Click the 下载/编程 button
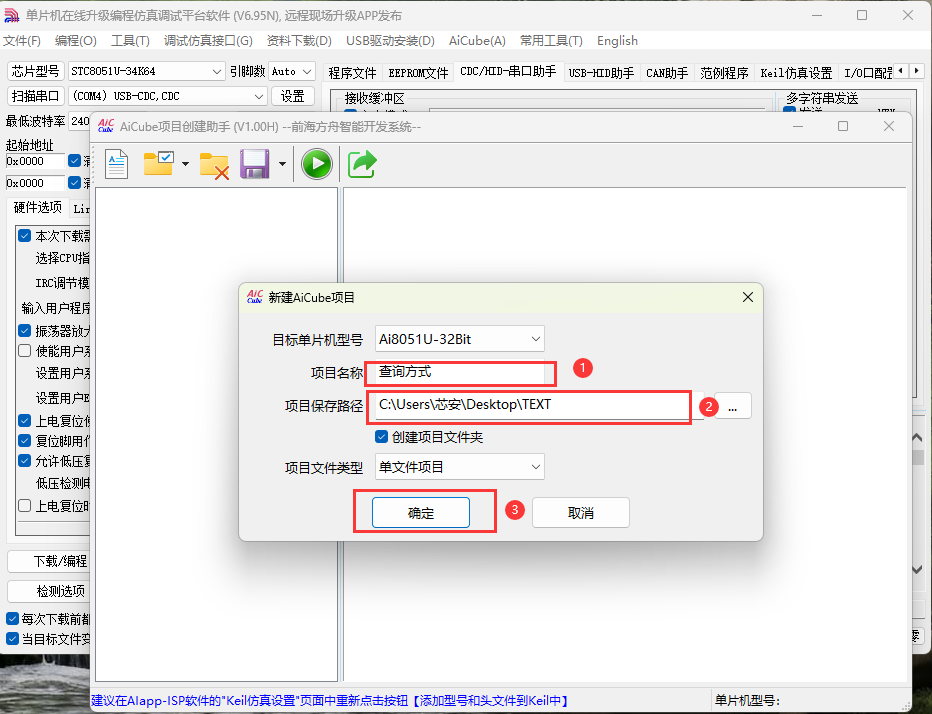Image resolution: width=932 pixels, height=714 pixels. (x=49, y=561)
